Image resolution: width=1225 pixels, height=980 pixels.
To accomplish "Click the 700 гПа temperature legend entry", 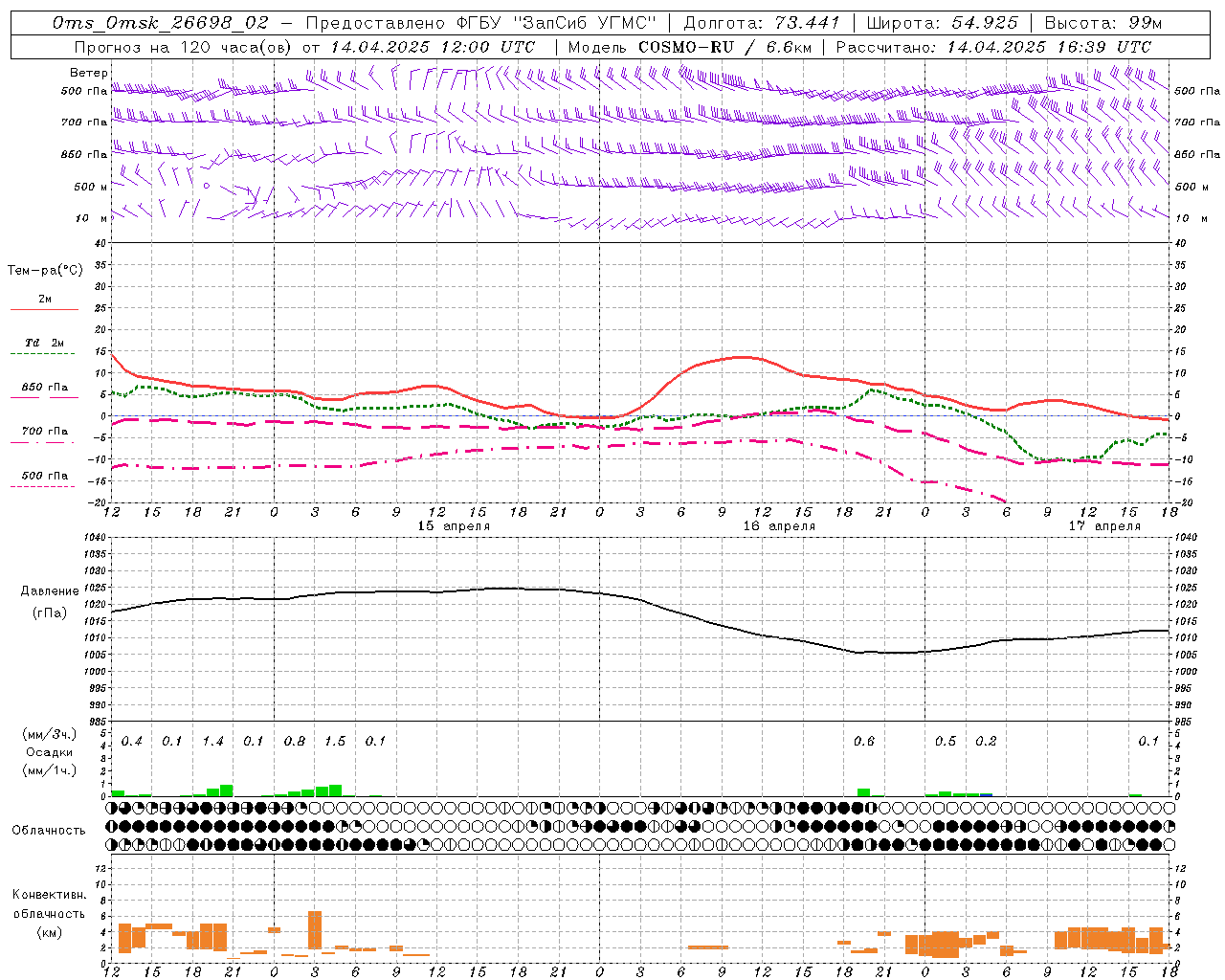I will tap(45, 432).
